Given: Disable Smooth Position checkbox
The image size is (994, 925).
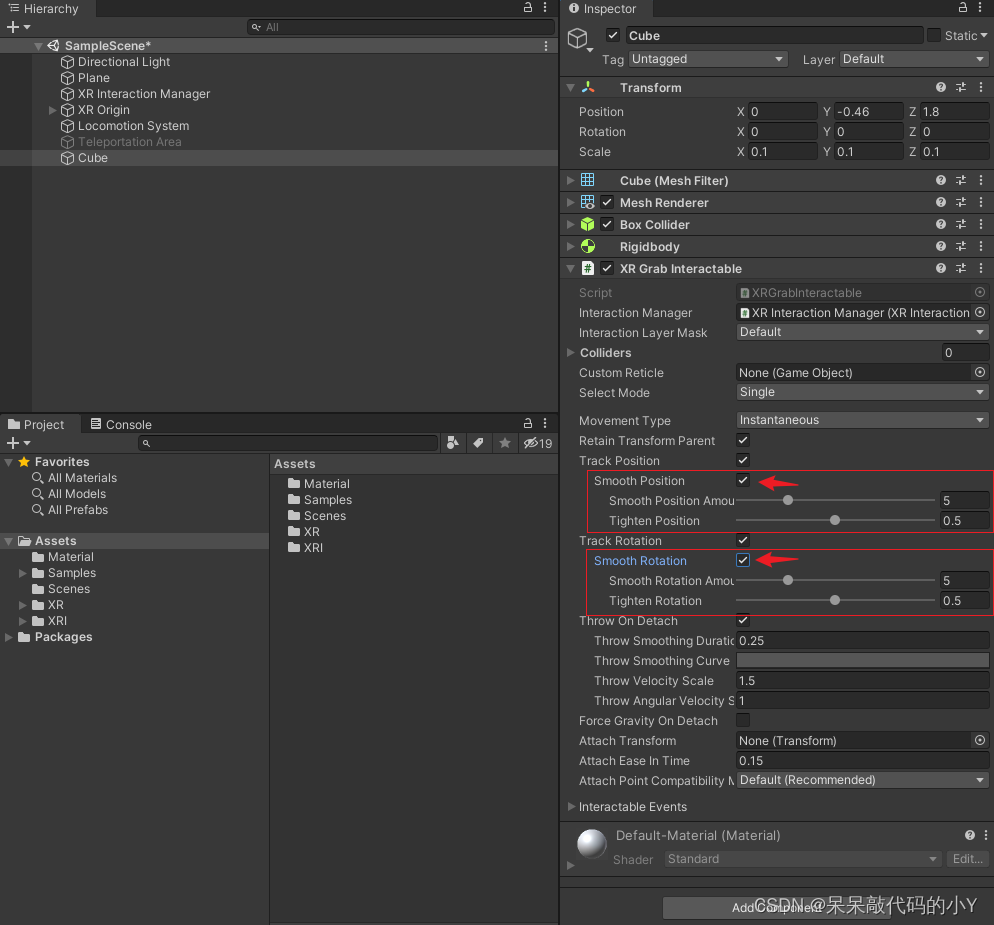Looking at the screenshot, I should [743, 481].
